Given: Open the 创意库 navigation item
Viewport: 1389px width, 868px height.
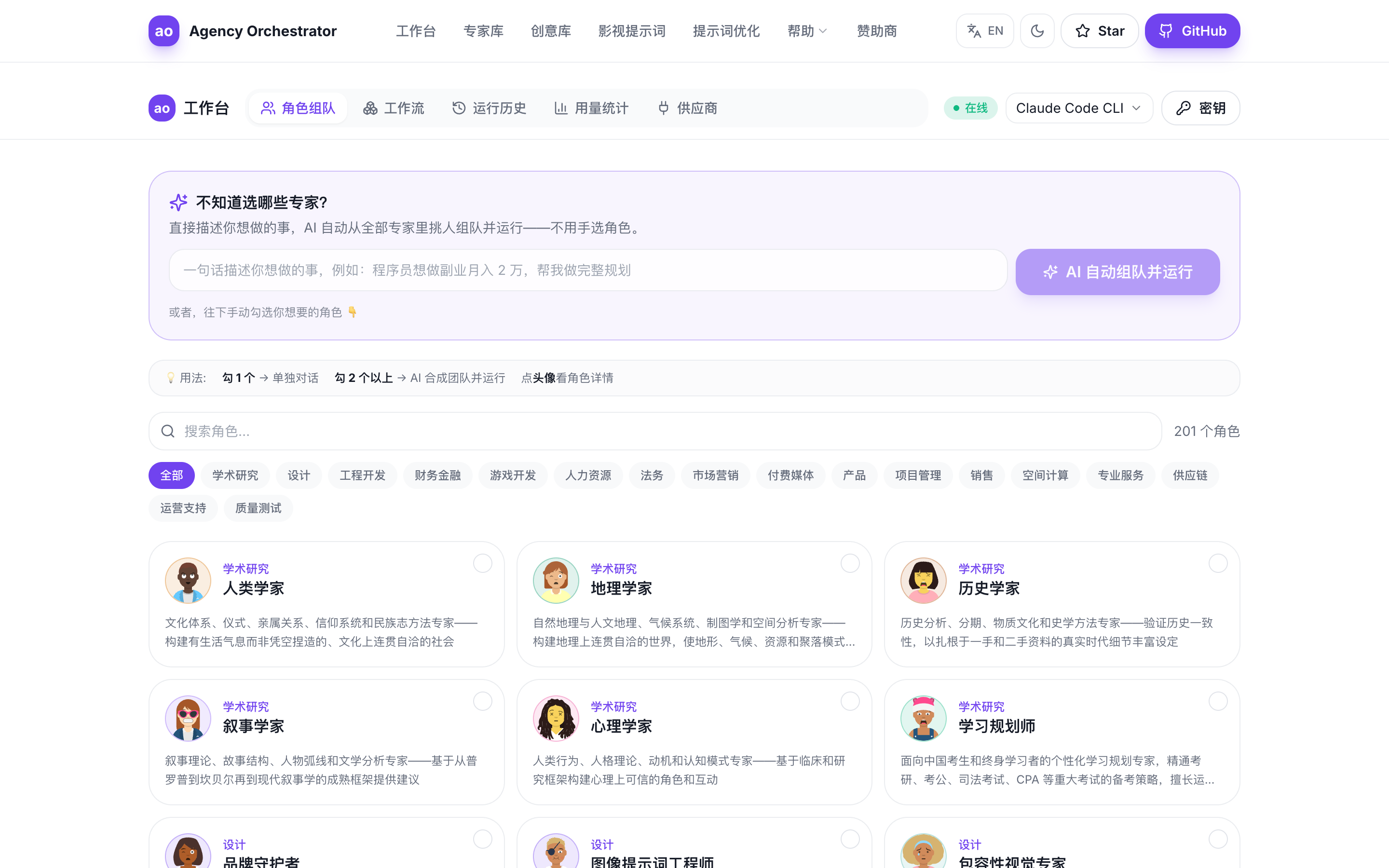Looking at the screenshot, I should [551, 31].
